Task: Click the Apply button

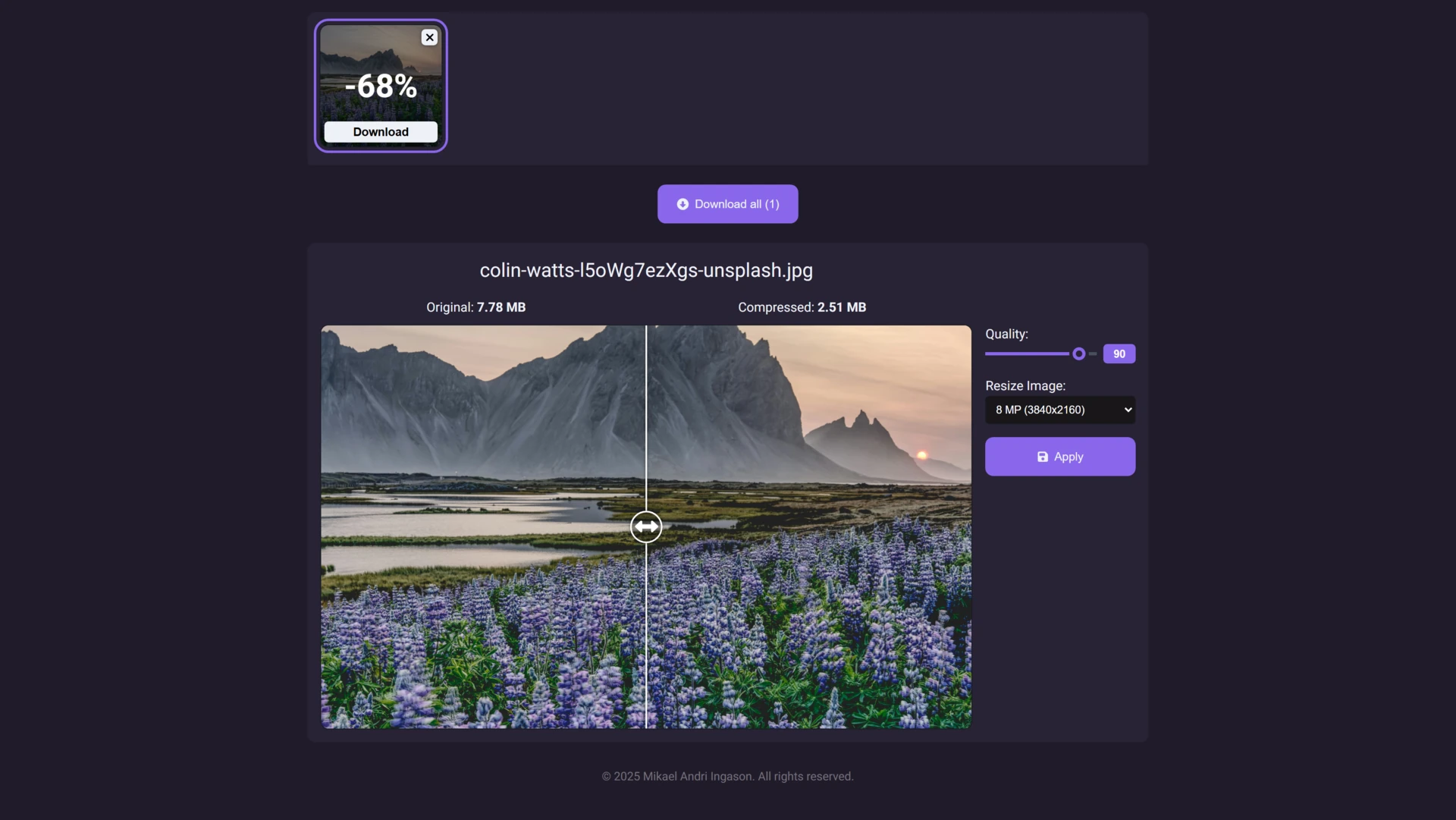Action: [1060, 457]
